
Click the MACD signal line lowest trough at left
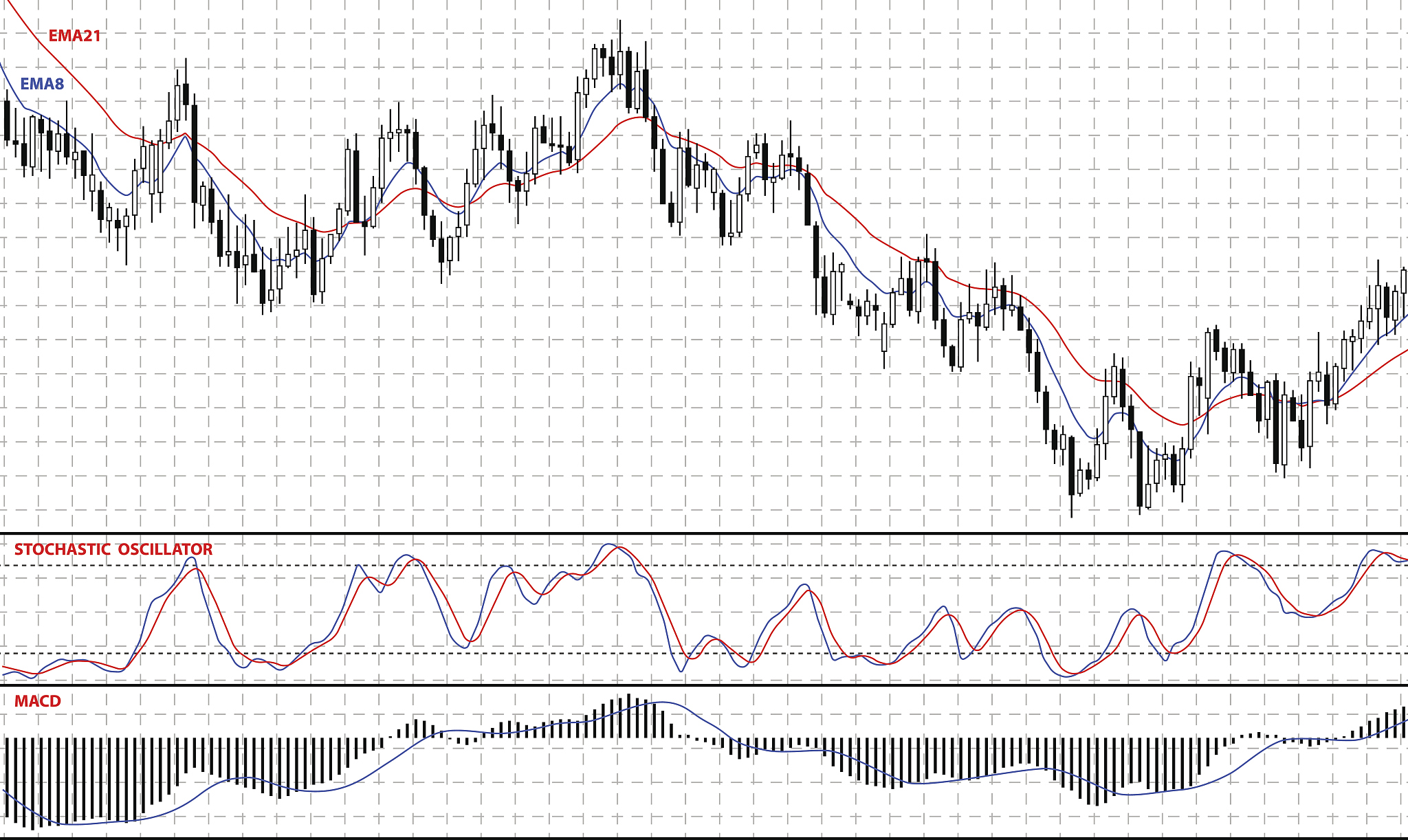[x=72, y=824]
